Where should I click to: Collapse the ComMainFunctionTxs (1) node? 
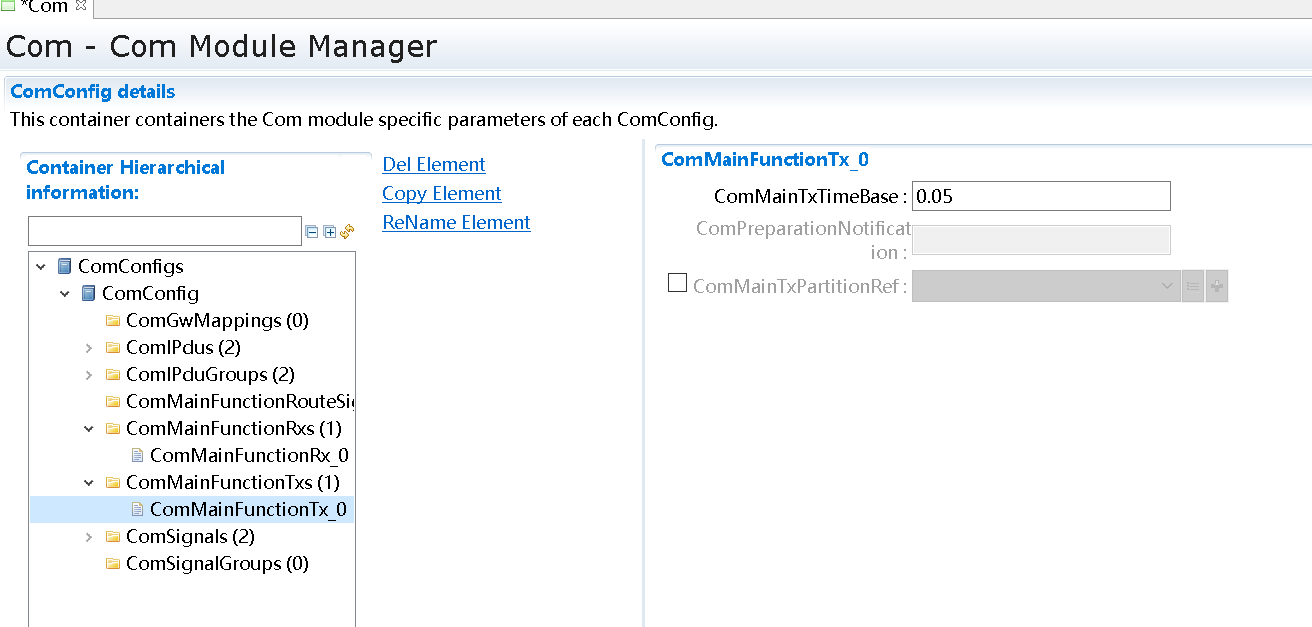point(89,483)
